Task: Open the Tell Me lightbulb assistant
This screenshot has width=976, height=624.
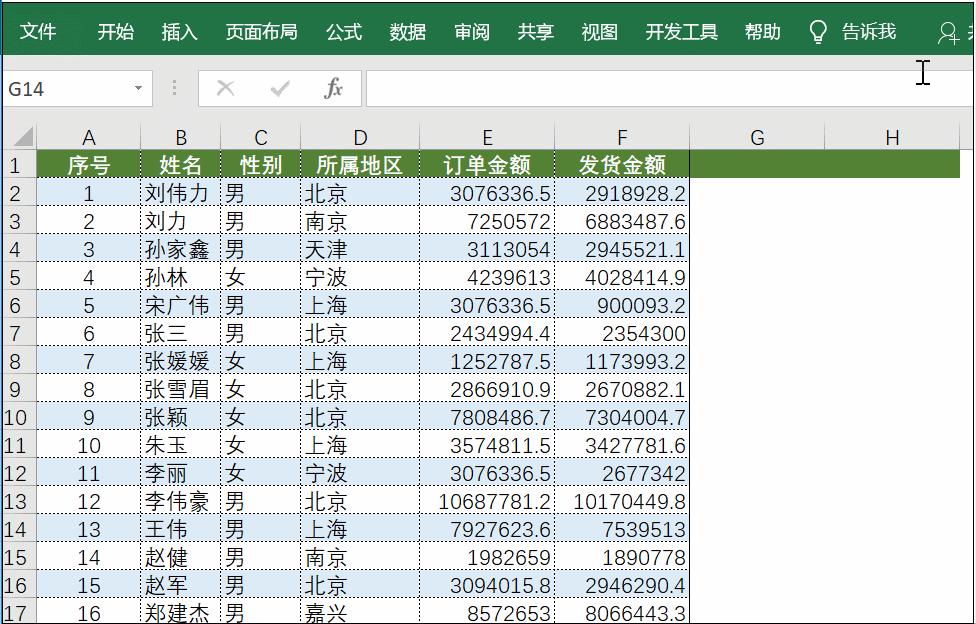Action: (818, 30)
